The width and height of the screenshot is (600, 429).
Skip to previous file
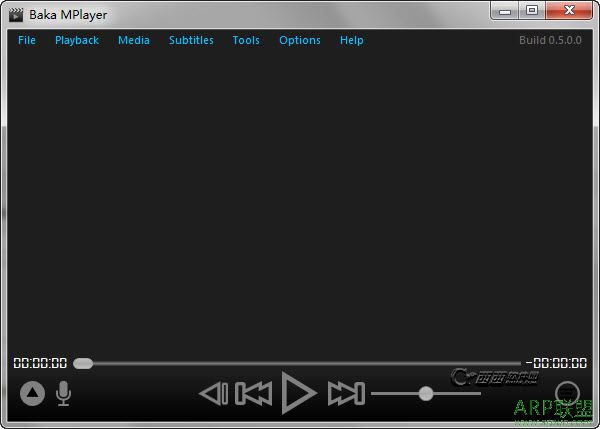(x=253, y=393)
